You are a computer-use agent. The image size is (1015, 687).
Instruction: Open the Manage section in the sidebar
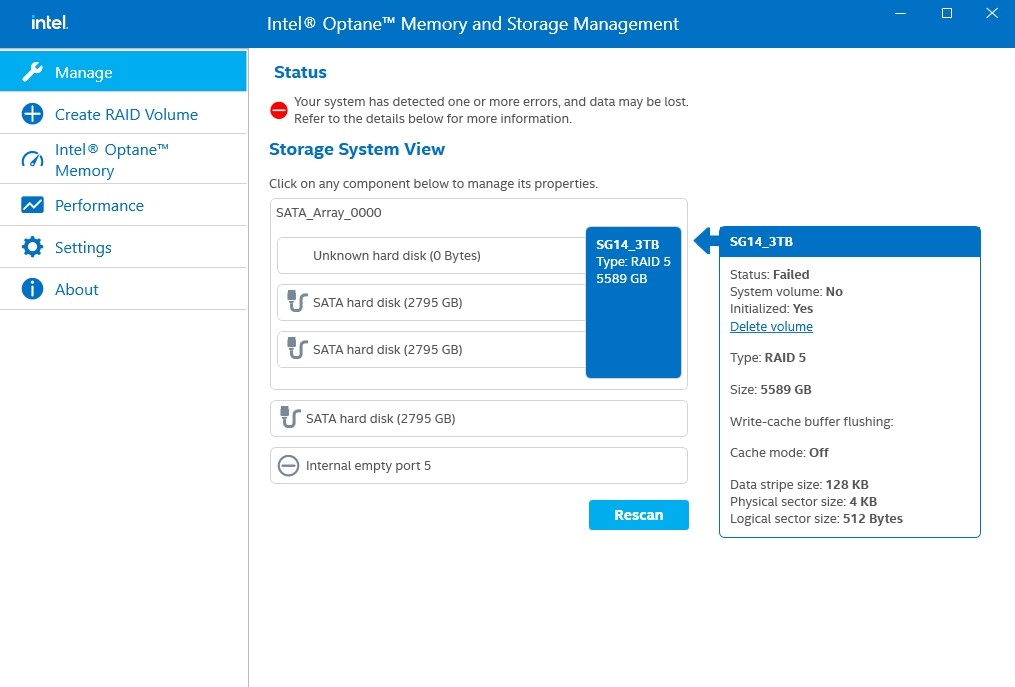pos(123,71)
